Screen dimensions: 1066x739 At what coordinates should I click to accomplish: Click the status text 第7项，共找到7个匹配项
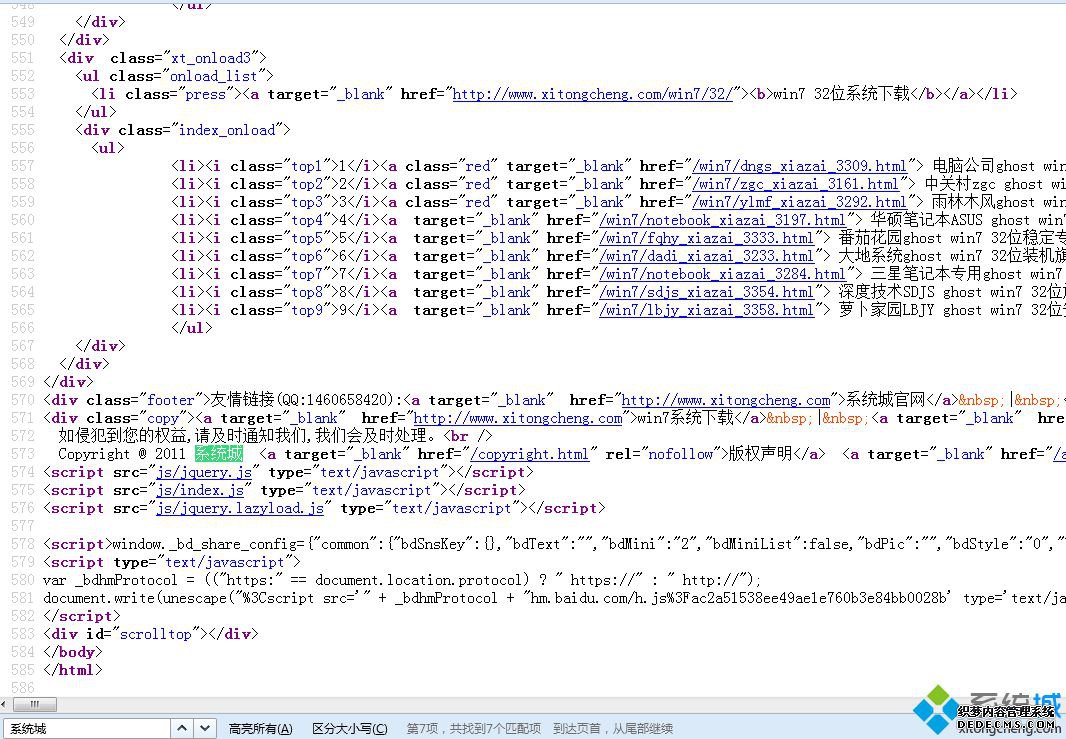(x=474, y=729)
